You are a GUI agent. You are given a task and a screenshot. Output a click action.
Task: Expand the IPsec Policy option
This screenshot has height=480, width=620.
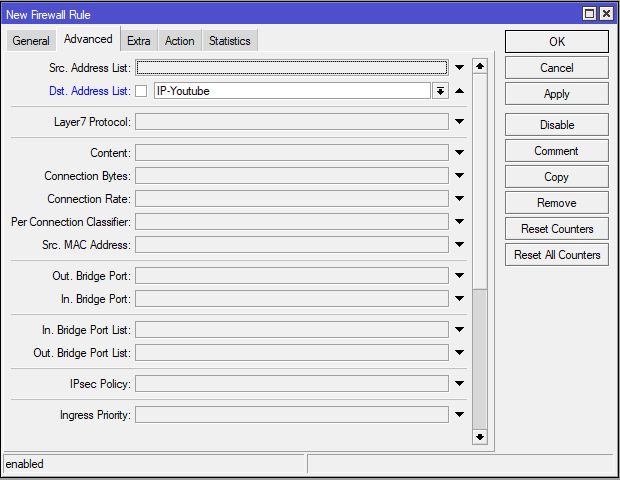pyautogui.click(x=459, y=384)
